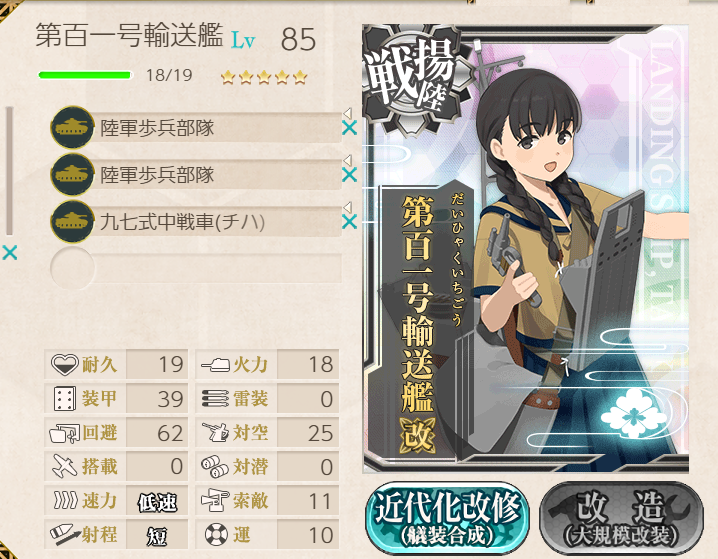Image resolution: width=718 pixels, height=559 pixels.
Task: Unequip all items via left-side X mark
Action: [x=10, y=252]
